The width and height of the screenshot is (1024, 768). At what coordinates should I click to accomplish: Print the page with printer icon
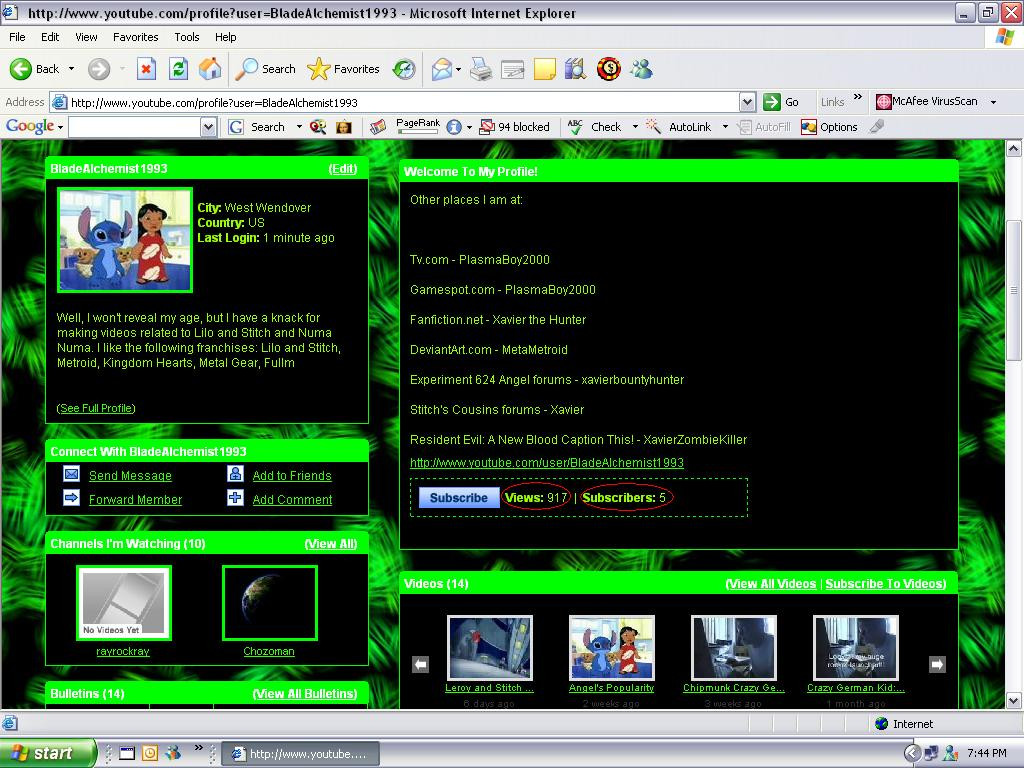coord(481,69)
